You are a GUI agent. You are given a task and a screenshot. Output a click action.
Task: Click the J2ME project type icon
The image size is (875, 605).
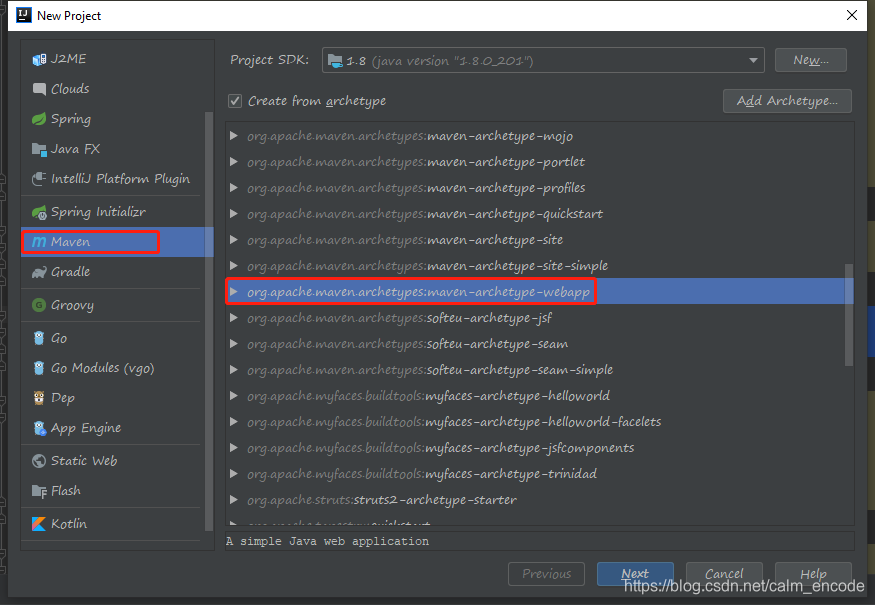click(39, 59)
